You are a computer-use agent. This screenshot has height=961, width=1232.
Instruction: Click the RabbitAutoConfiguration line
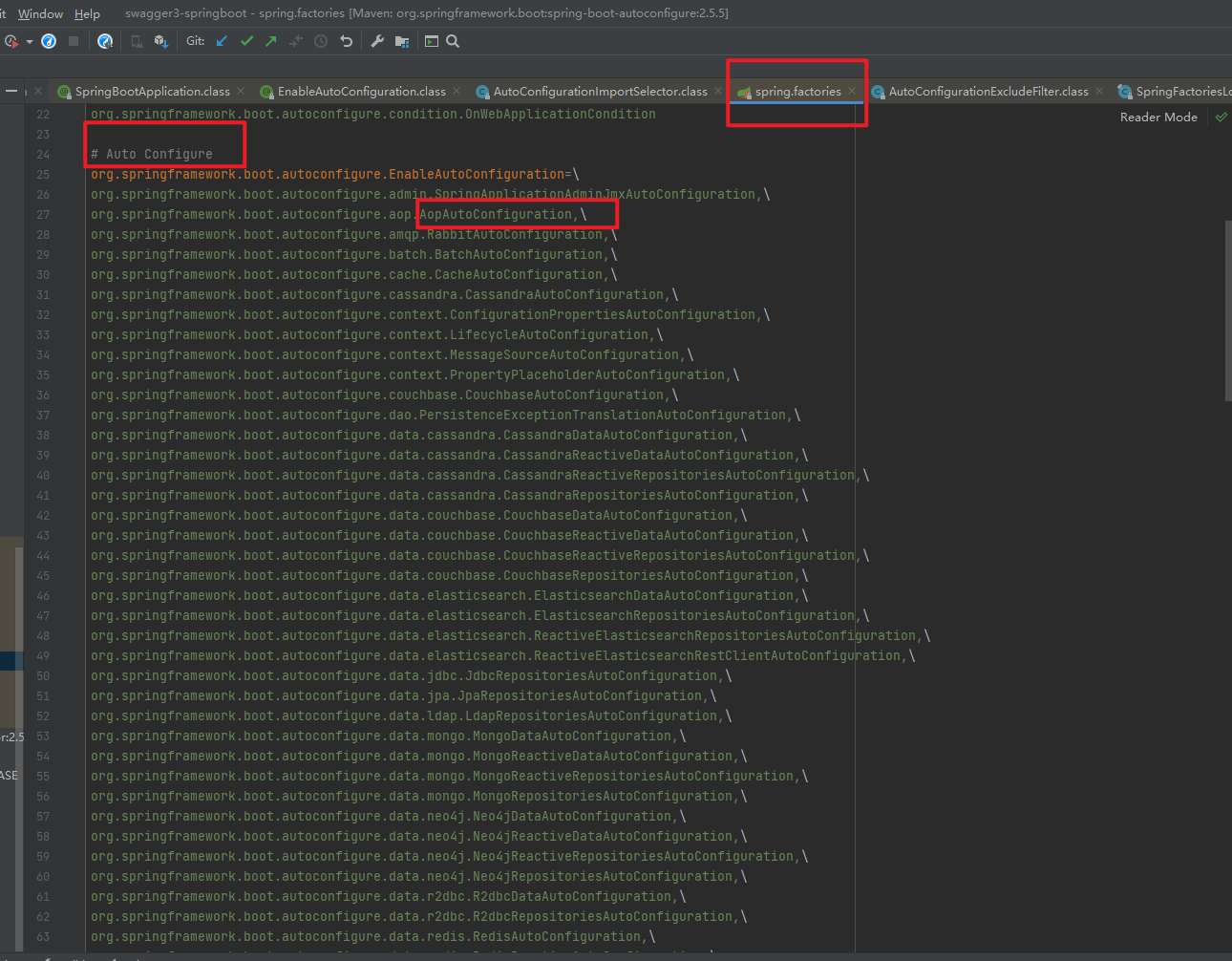[x=353, y=234]
